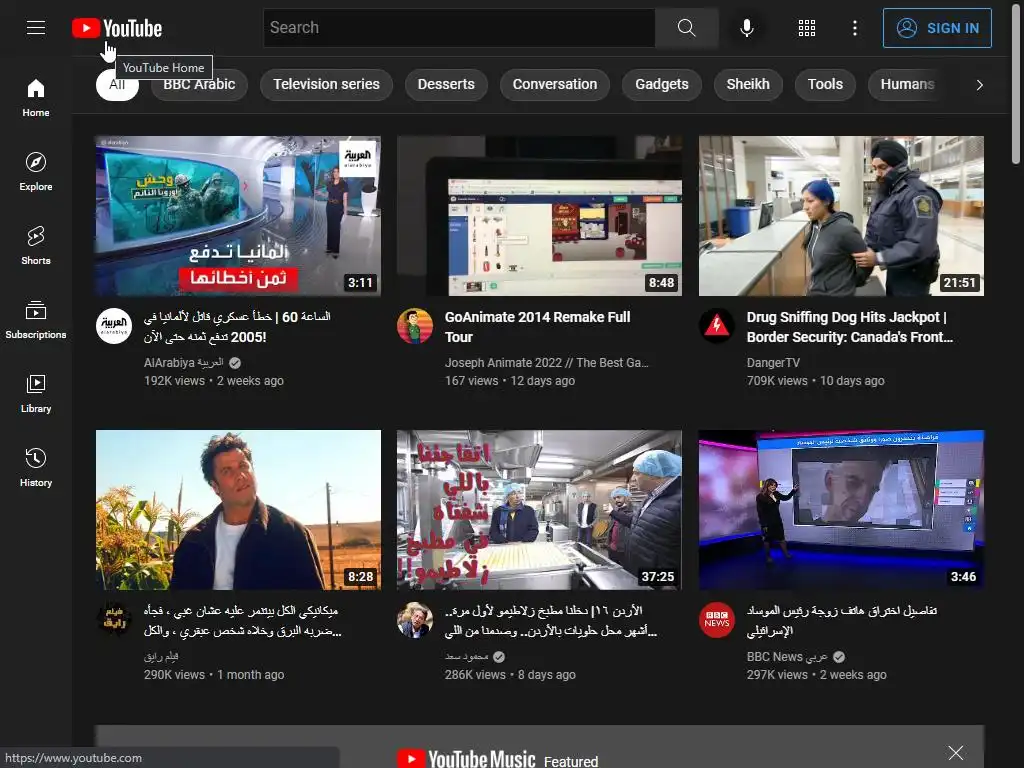The width and height of the screenshot is (1024, 768).
Task: Select the Humans chip
Action: click(x=907, y=84)
